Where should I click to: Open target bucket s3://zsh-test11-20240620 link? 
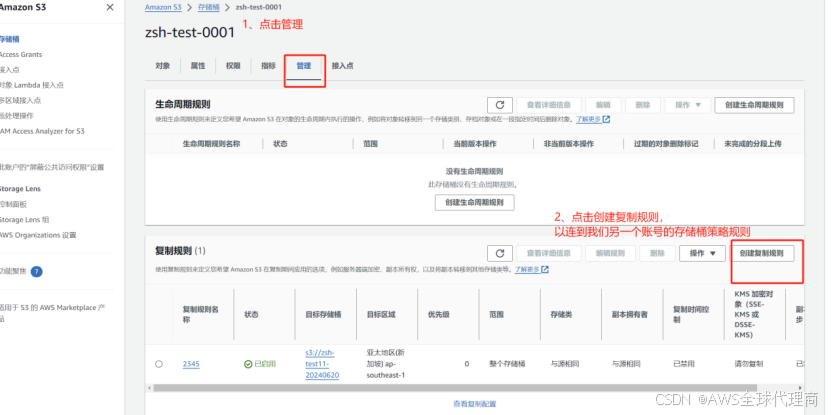(x=322, y=364)
